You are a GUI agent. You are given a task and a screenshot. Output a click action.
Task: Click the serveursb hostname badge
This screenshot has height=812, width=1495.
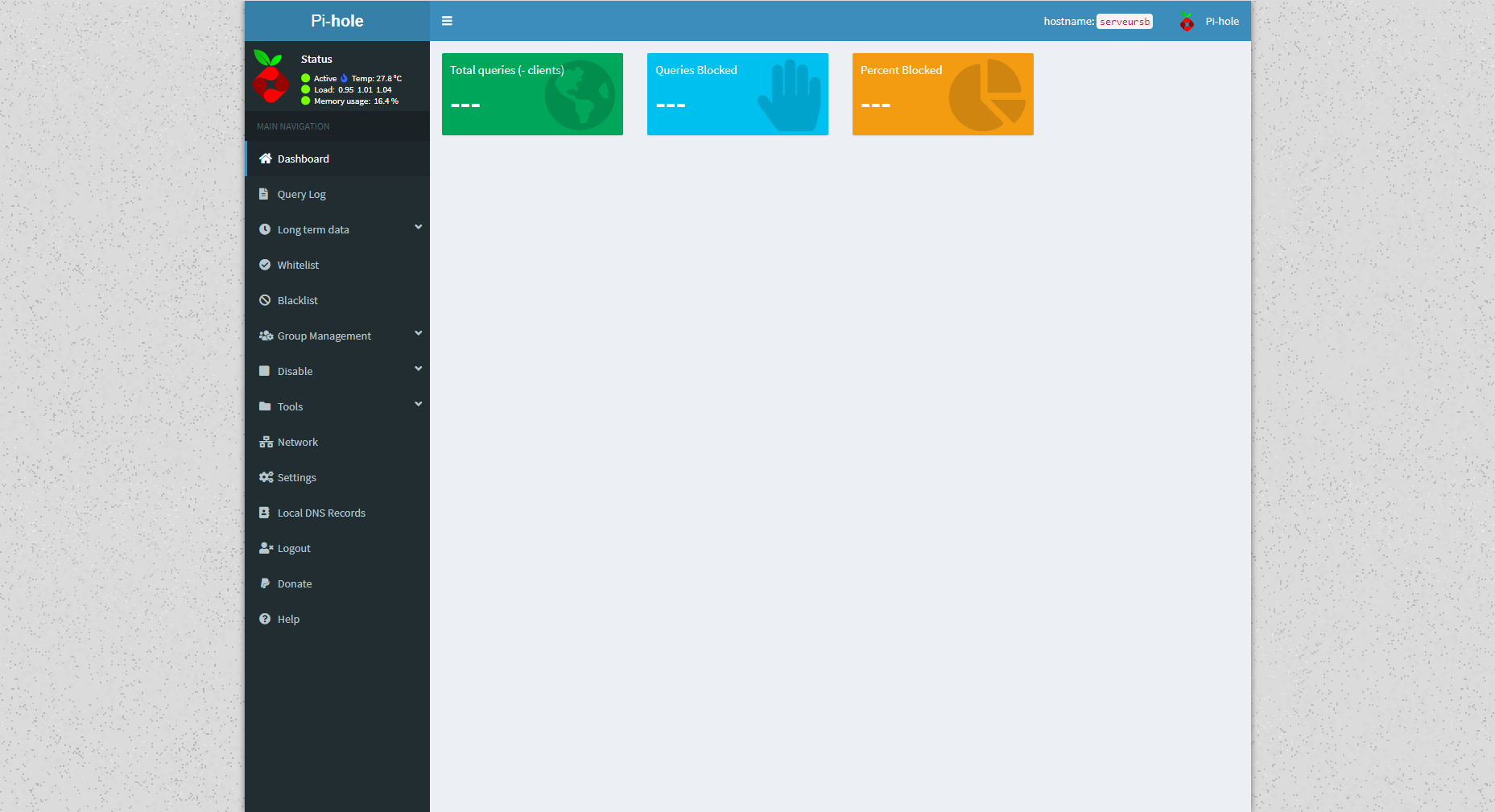click(1124, 22)
